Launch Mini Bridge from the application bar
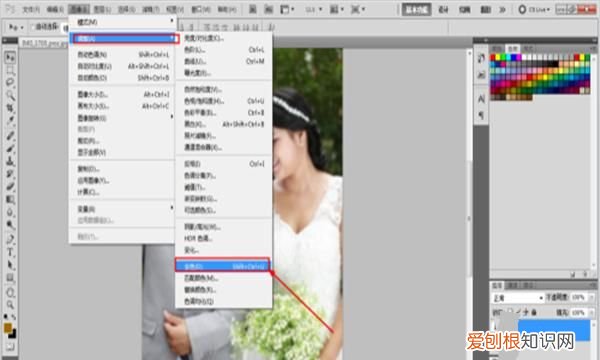Image resolution: width=600 pixels, height=360 pixels. [x=269, y=9]
